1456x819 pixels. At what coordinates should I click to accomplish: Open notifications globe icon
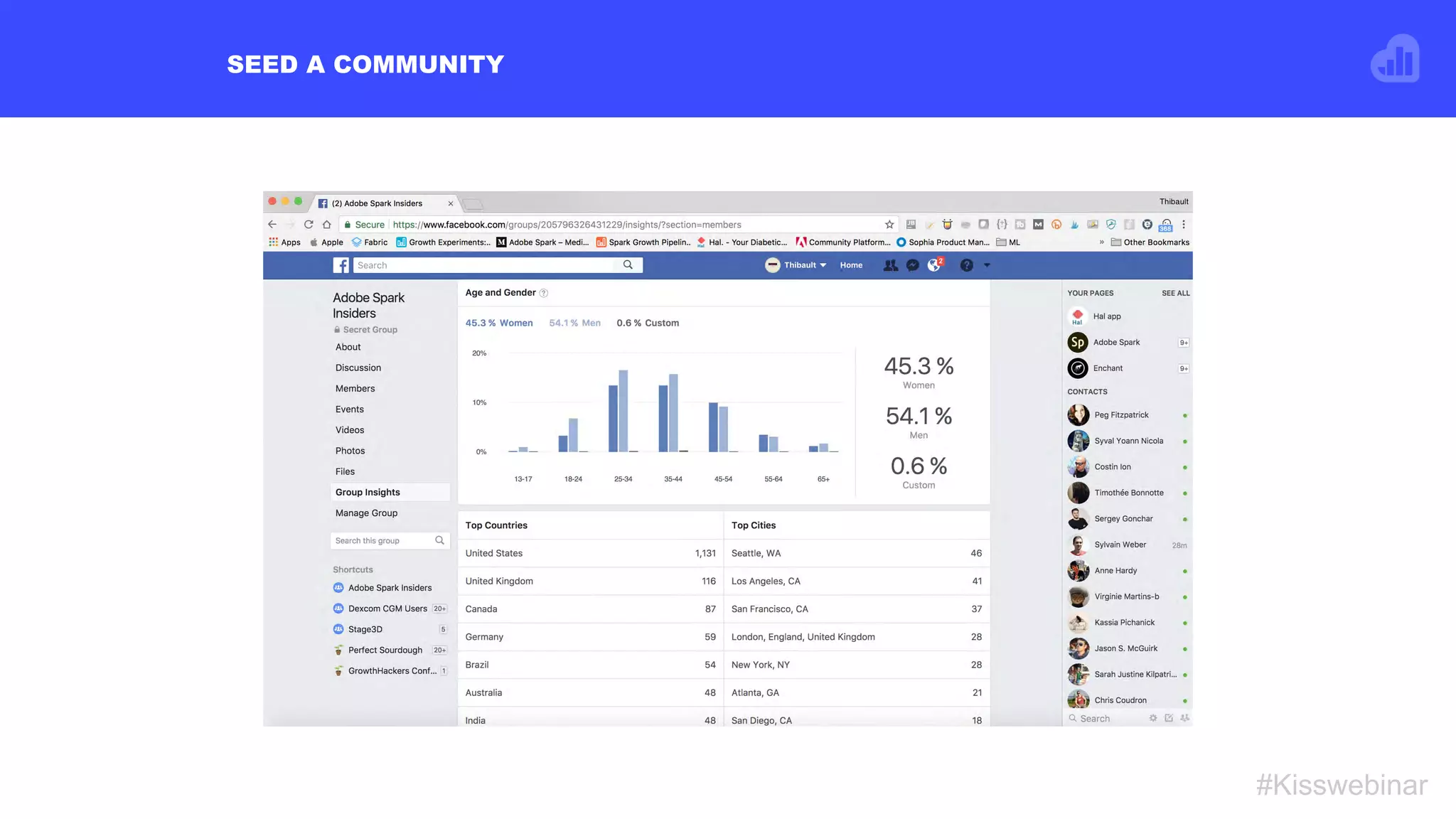tap(934, 265)
